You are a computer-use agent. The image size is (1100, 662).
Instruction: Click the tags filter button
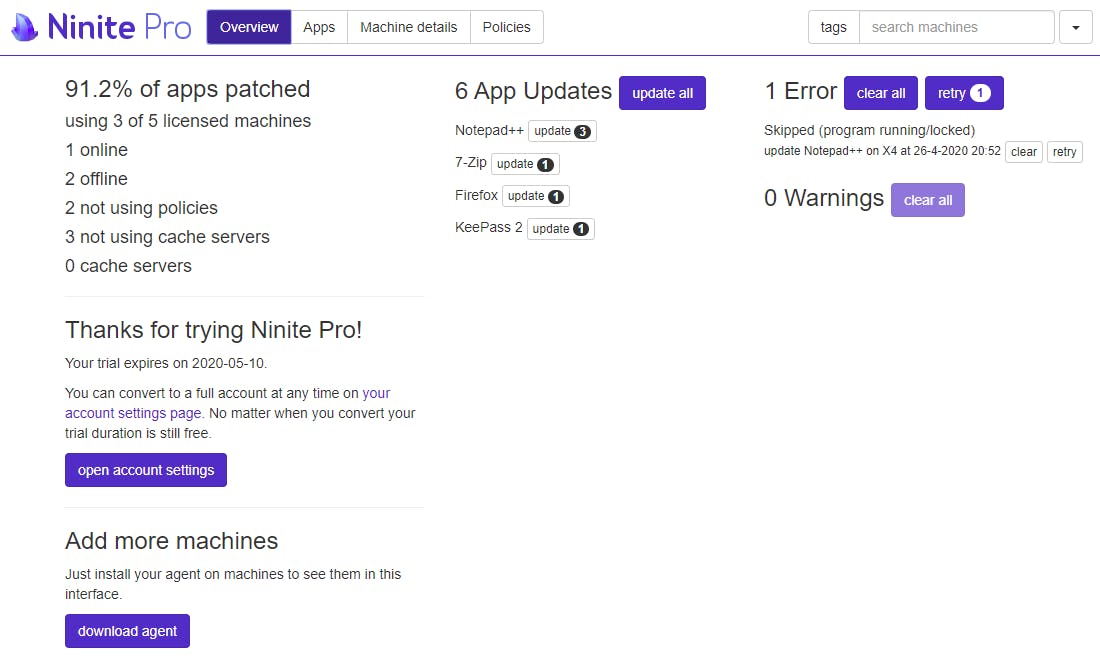click(833, 28)
